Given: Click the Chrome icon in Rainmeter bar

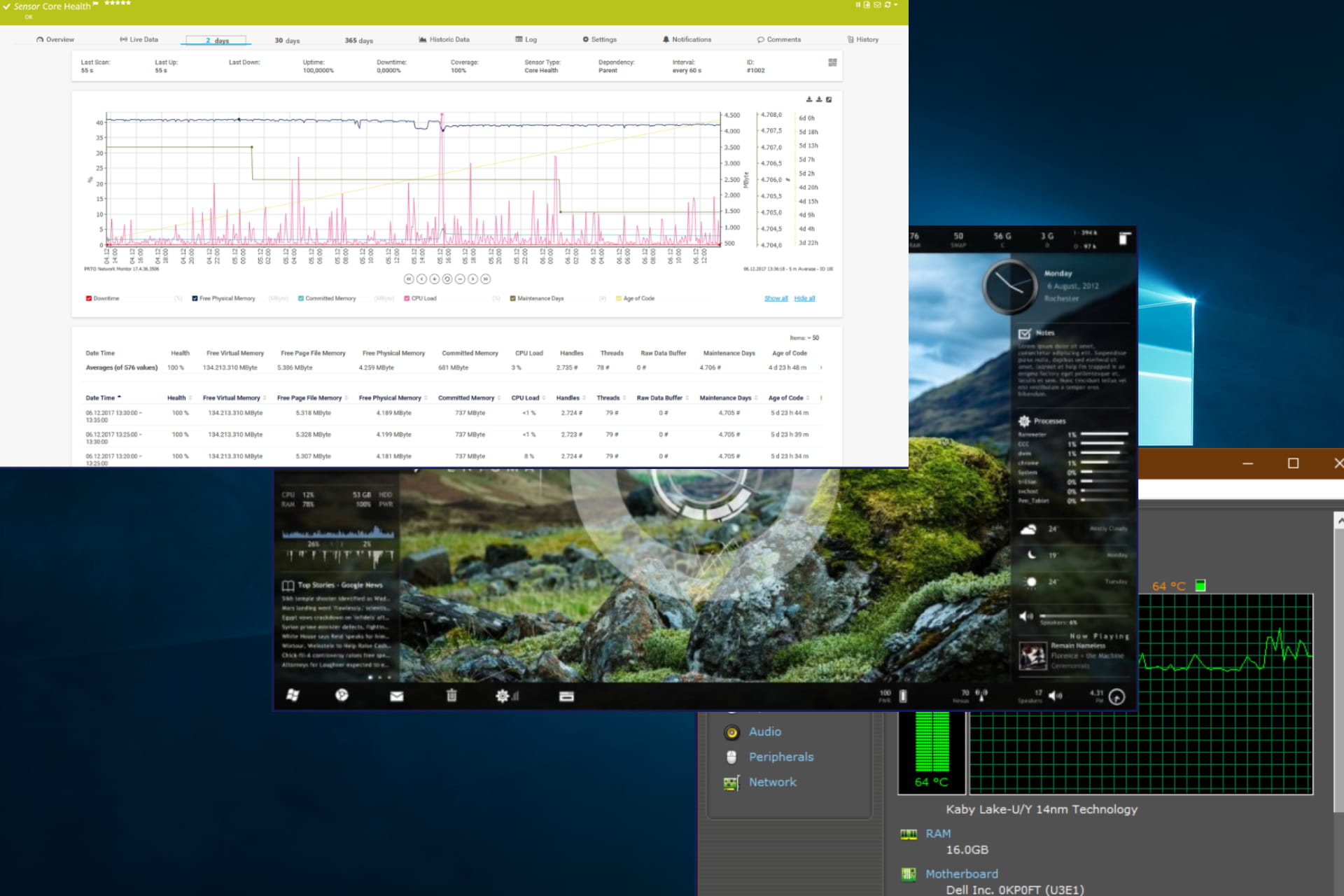Looking at the screenshot, I should 342,695.
